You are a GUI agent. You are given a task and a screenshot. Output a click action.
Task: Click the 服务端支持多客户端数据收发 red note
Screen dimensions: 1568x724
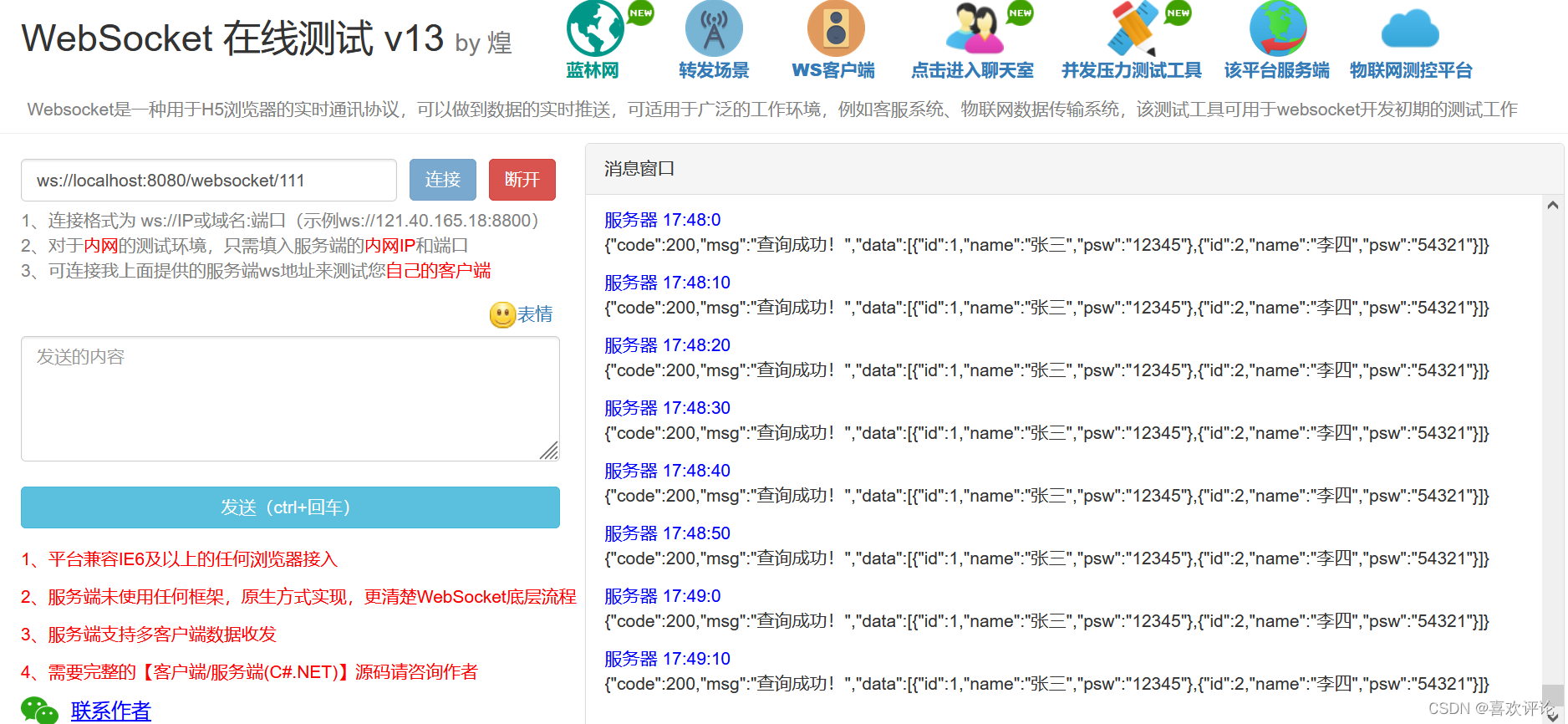pyautogui.click(x=148, y=635)
